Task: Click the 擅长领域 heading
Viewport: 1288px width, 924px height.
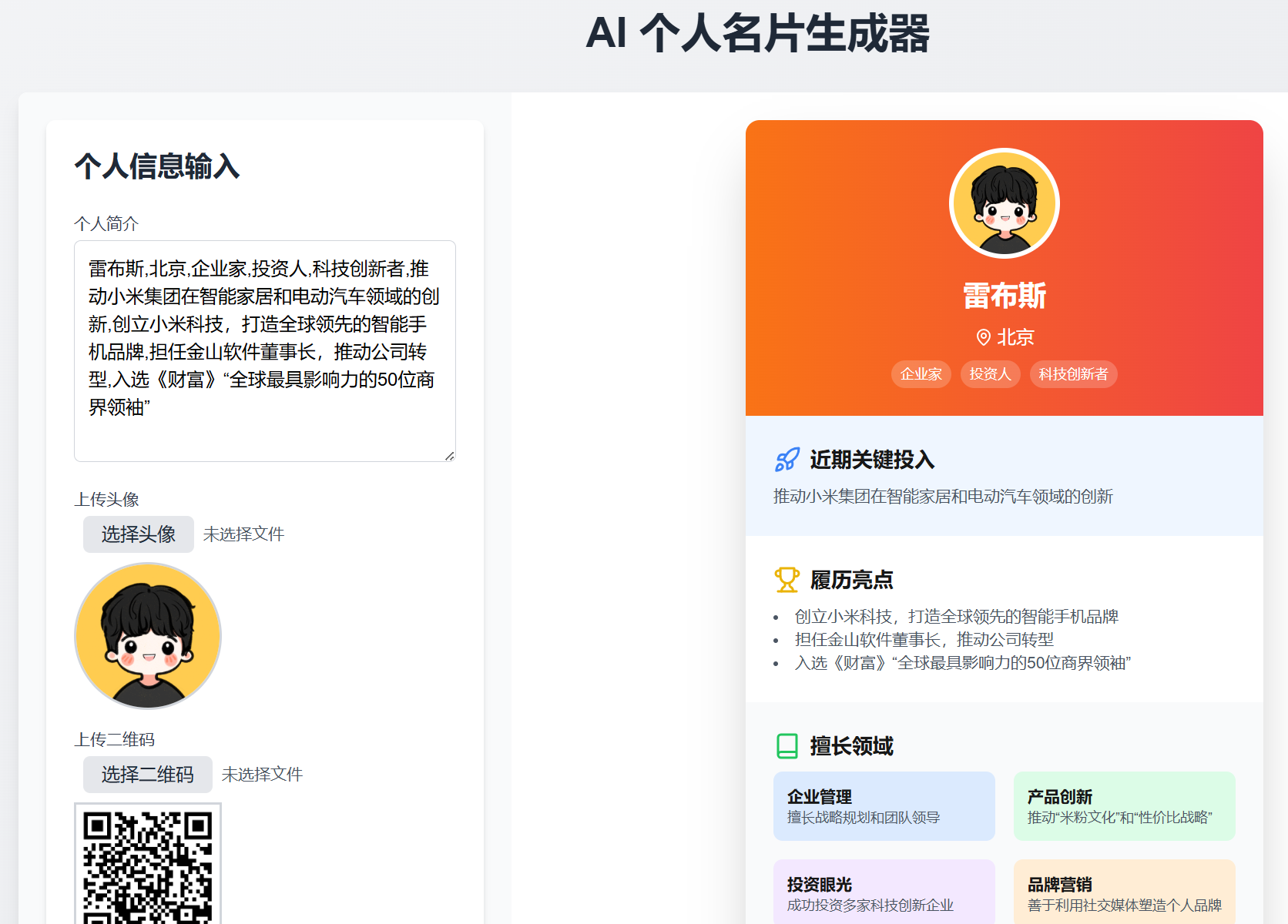Action: 851,746
